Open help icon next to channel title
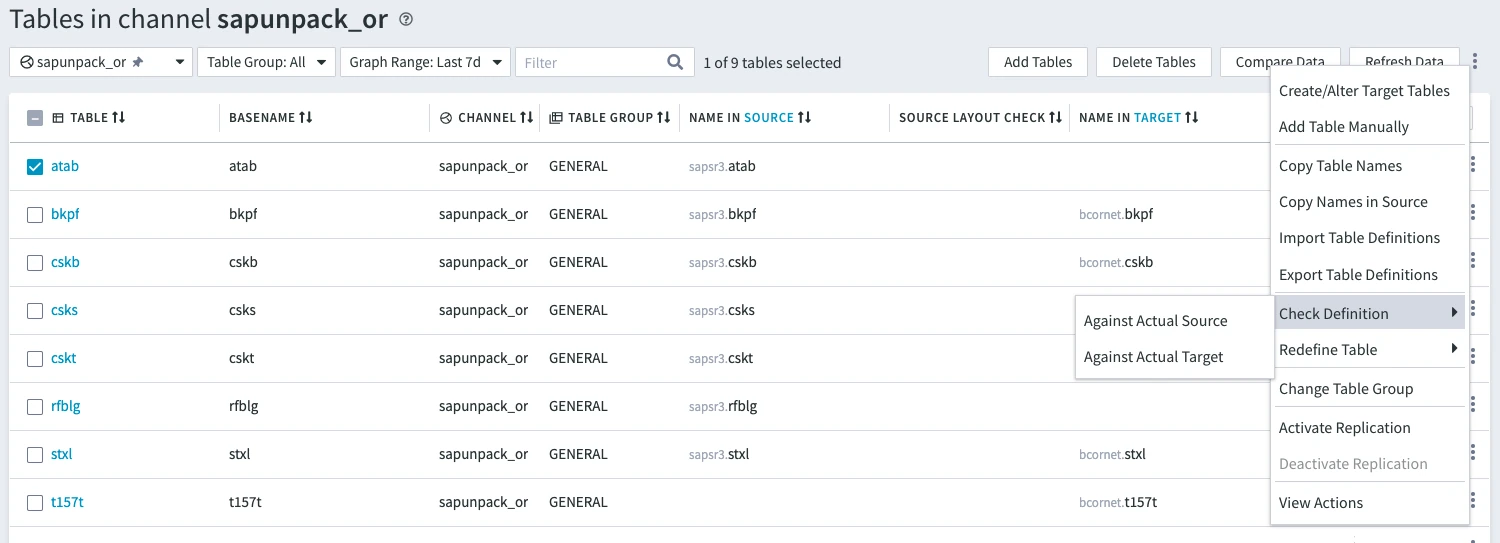 405,19
